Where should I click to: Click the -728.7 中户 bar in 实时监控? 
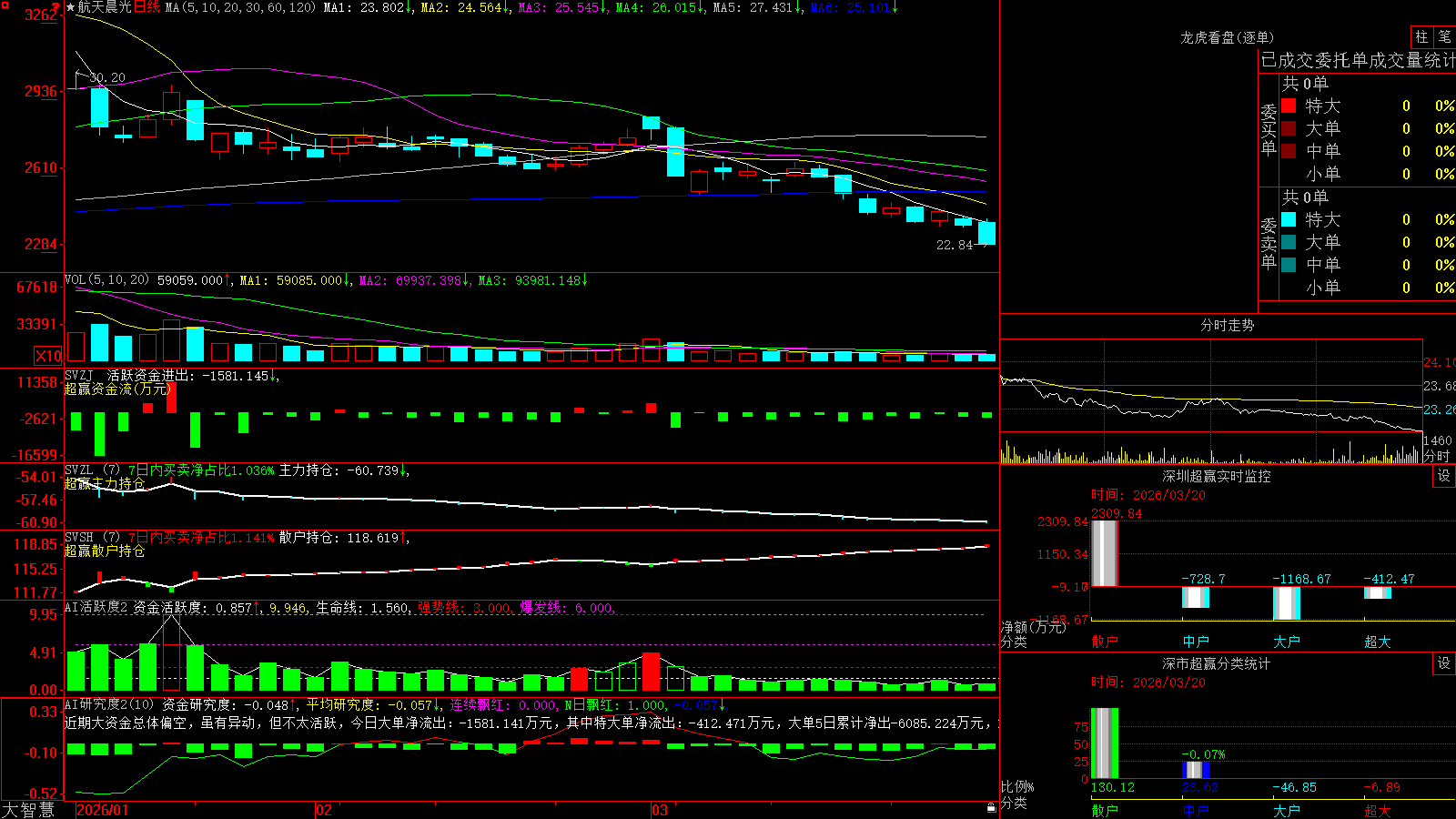[1196, 597]
